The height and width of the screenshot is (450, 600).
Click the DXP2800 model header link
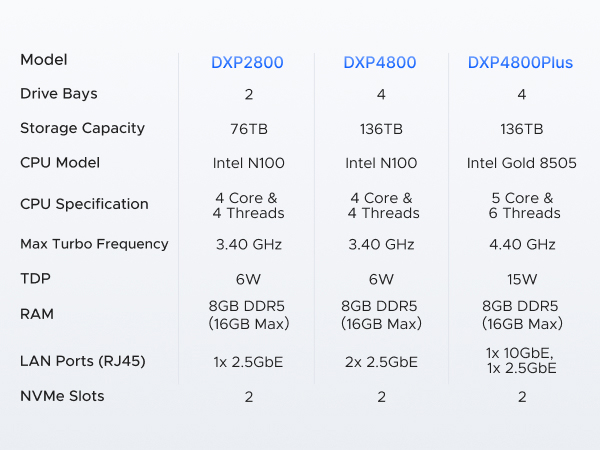pyautogui.click(x=247, y=62)
